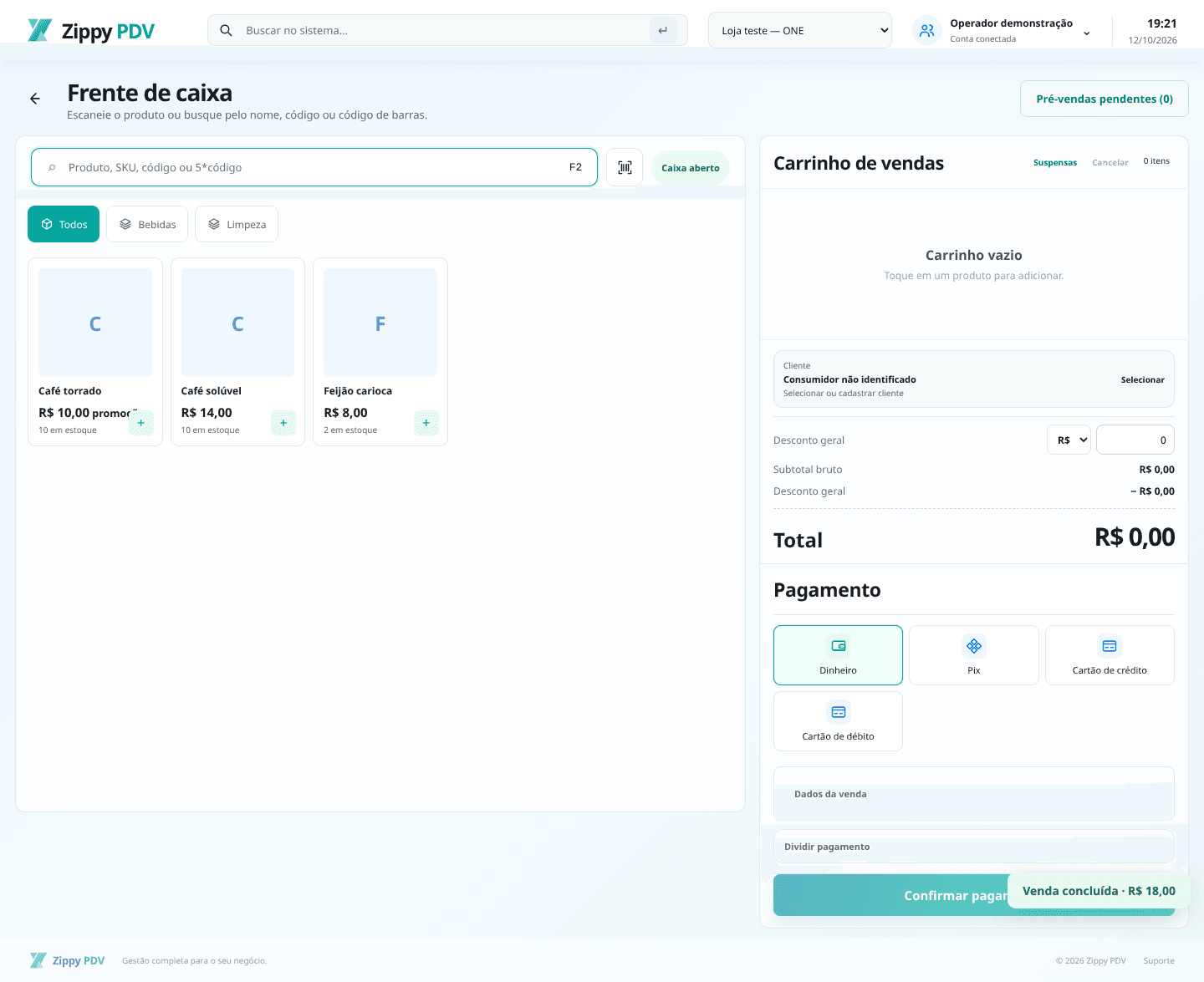Click the 0 itens cart counter
Screen dimensions: 1204x982
coord(1156,161)
